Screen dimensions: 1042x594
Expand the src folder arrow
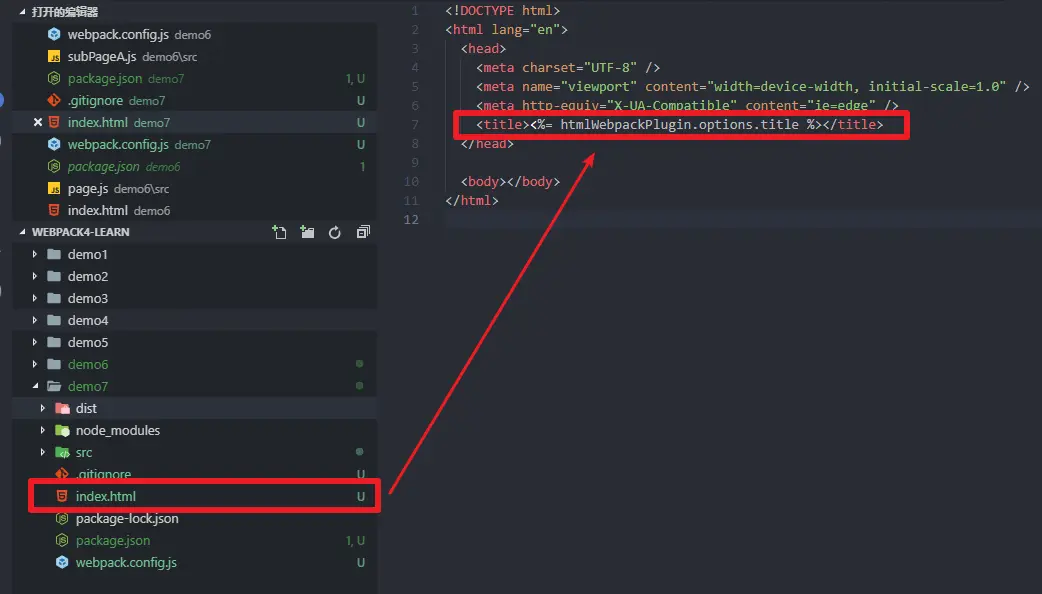point(43,452)
